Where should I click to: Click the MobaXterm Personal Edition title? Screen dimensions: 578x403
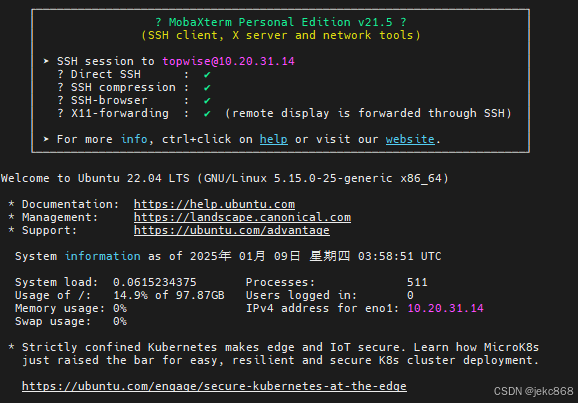coord(281,22)
